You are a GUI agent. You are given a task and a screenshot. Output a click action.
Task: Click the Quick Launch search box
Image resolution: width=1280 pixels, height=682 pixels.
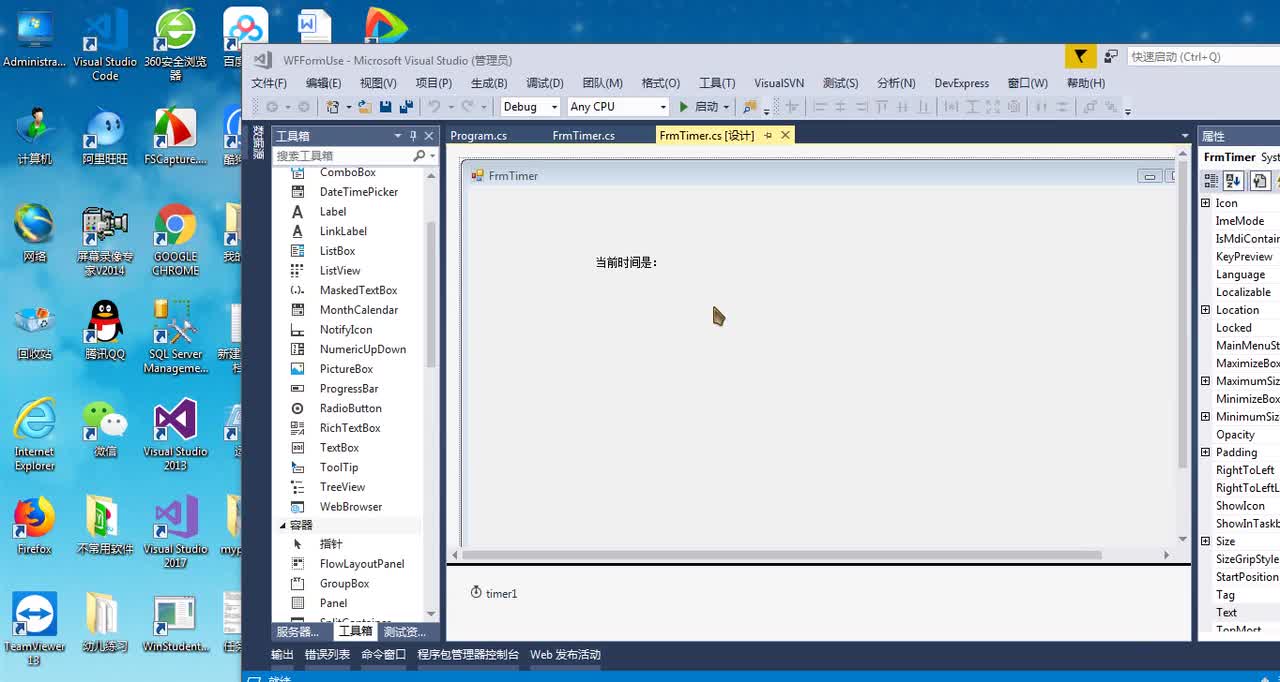click(x=1203, y=57)
